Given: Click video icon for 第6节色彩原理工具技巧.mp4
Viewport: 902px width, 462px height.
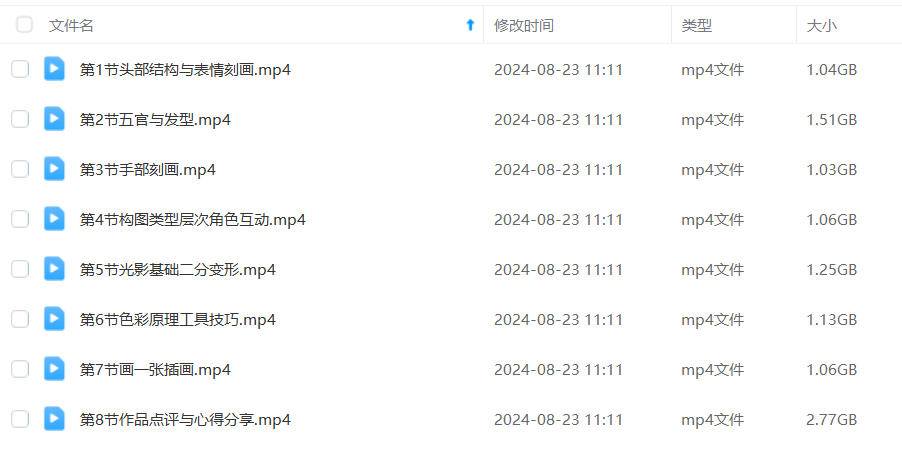Looking at the screenshot, I should click(54, 319).
